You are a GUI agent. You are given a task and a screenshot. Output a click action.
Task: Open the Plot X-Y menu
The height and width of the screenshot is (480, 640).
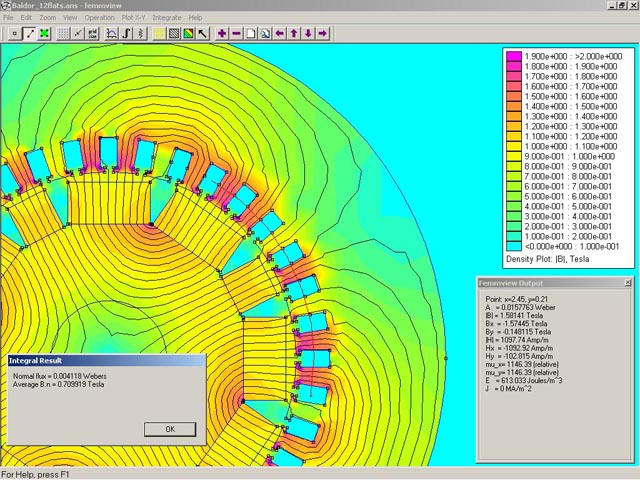[133, 18]
